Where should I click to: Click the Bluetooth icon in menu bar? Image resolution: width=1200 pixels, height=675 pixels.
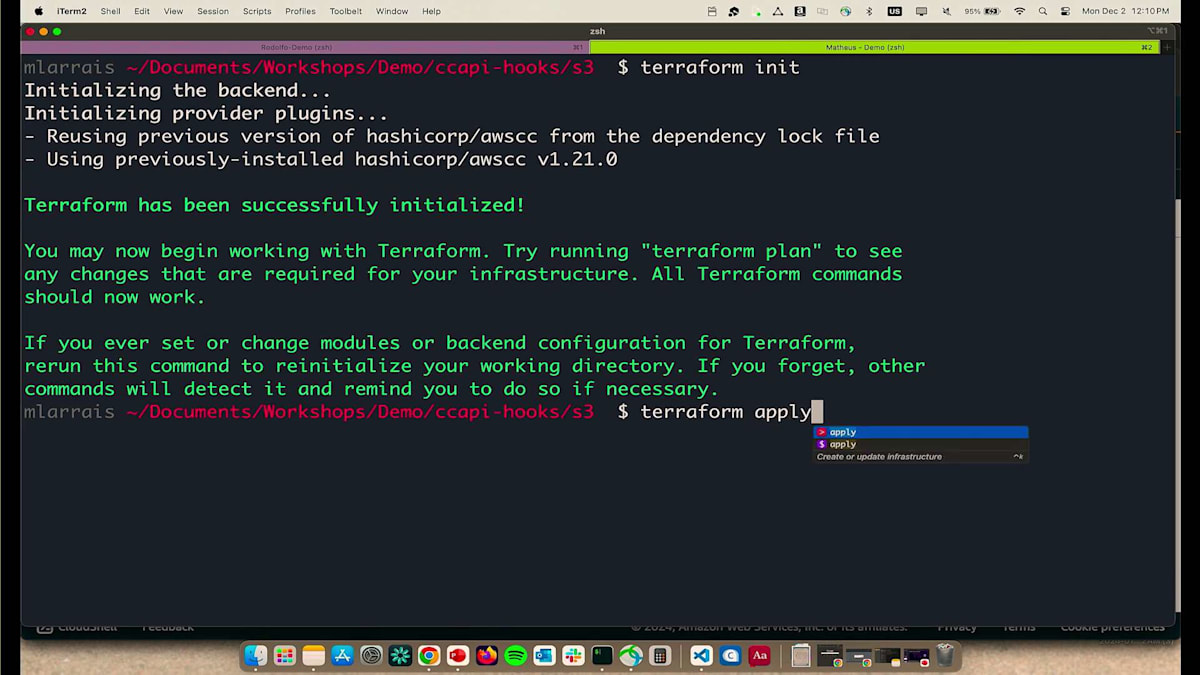869,11
